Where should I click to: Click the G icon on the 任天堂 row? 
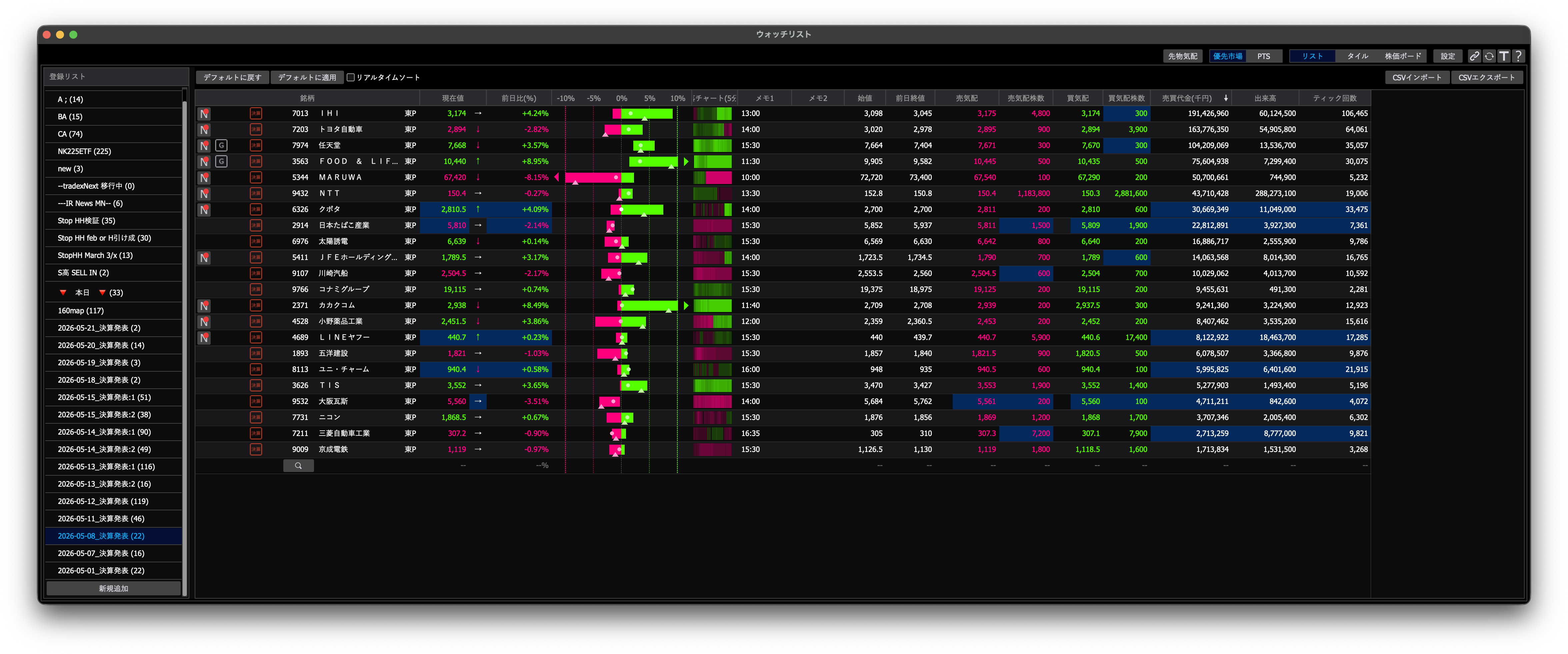222,145
